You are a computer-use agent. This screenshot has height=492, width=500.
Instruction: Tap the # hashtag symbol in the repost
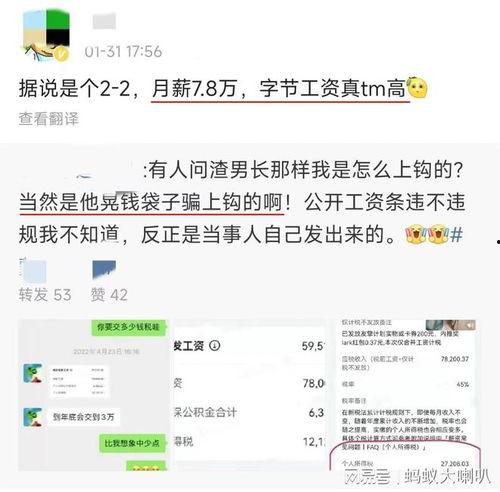pos(456,234)
